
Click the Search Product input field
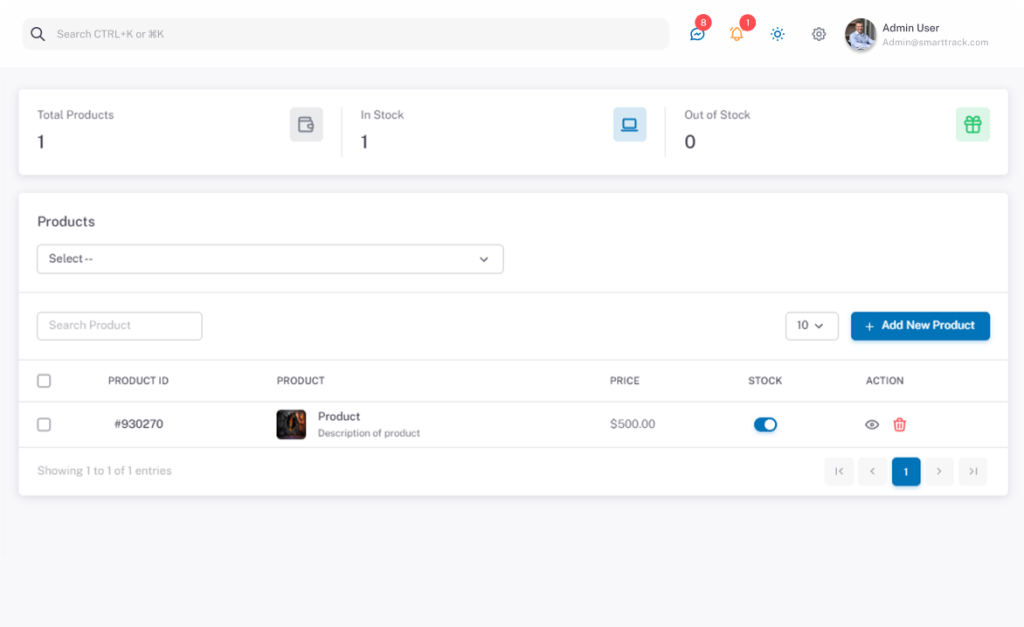click(x=119, y=326)
